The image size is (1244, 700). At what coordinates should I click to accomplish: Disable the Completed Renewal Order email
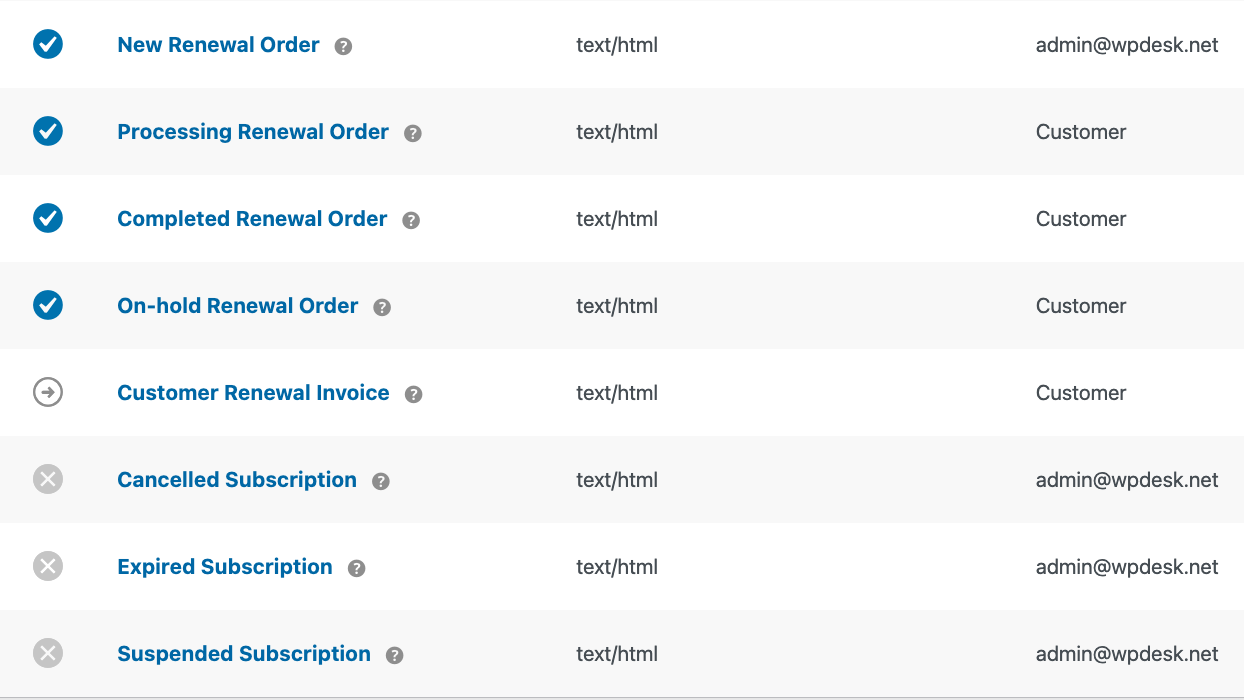[x=48, y=218]
